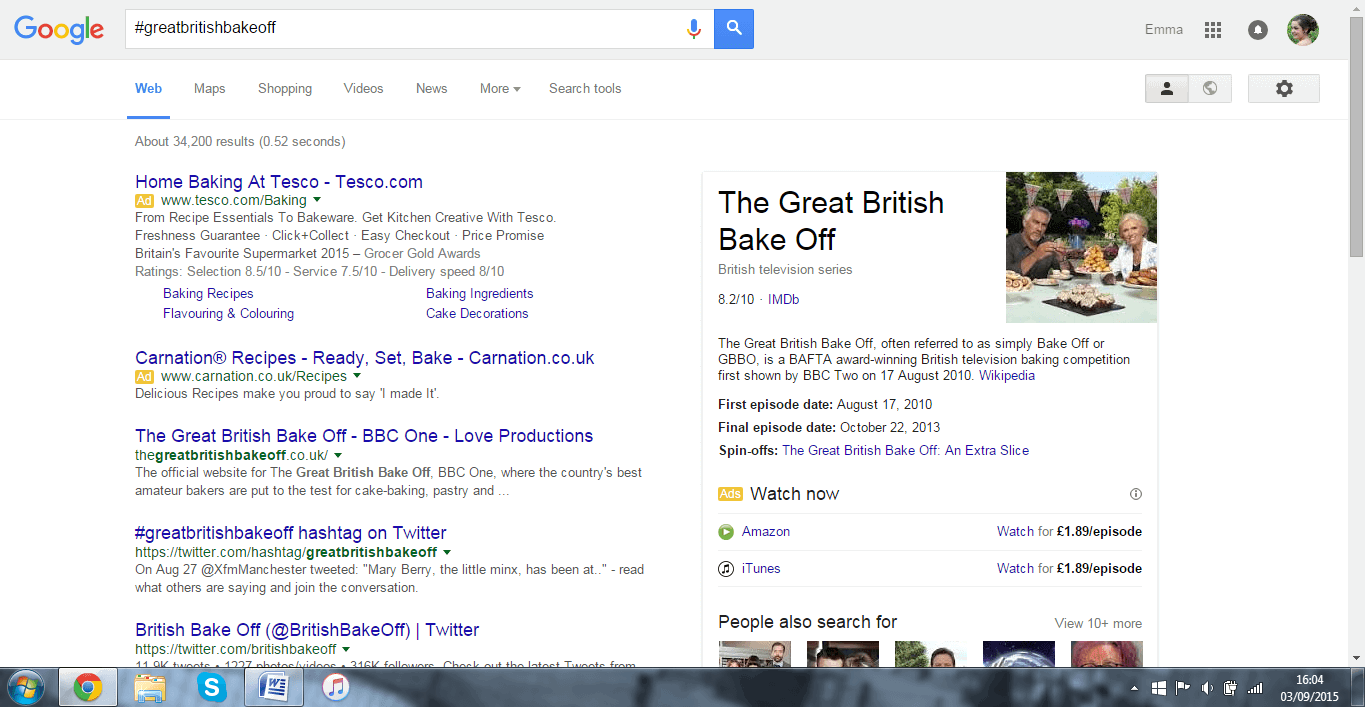
Task: Click the scrollbar down arrow
Action: 1357,657
